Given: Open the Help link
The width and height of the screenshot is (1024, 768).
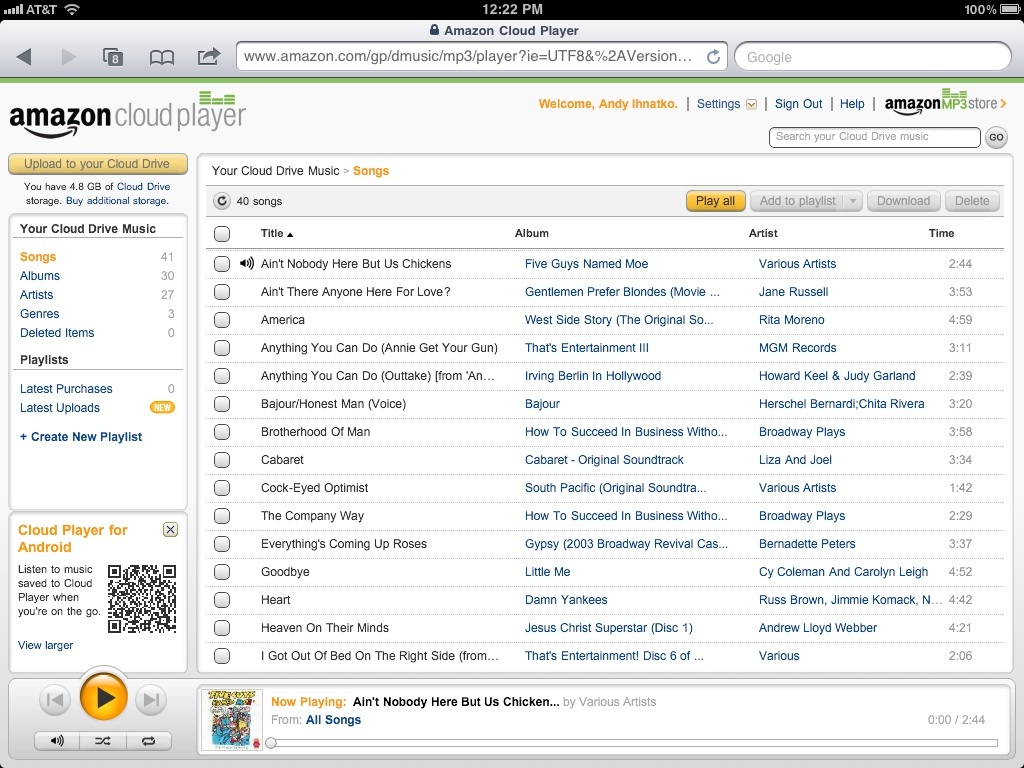Looking at the screenshot, I should point(852,104).
